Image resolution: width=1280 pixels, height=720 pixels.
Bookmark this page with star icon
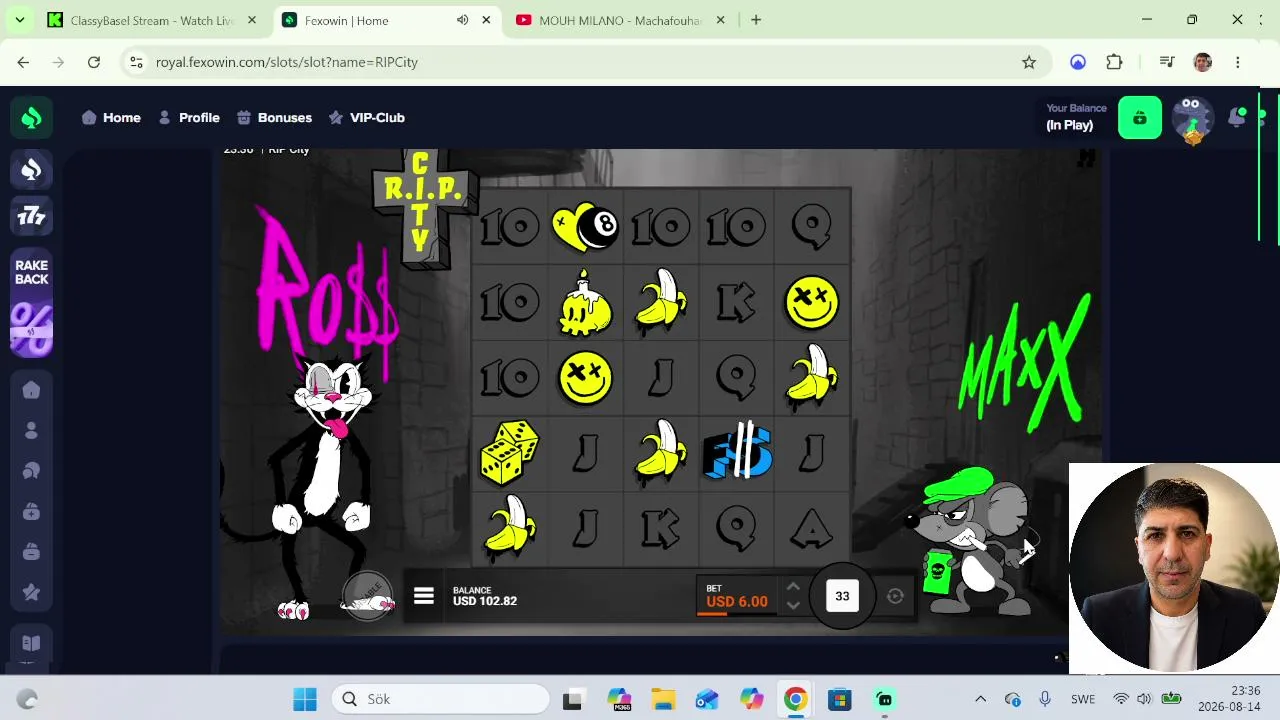(1029, 62)
